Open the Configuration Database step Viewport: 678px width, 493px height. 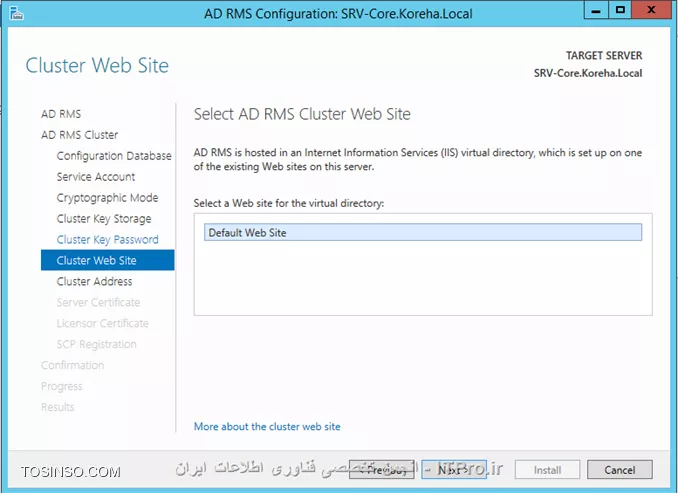coord(114,156)
